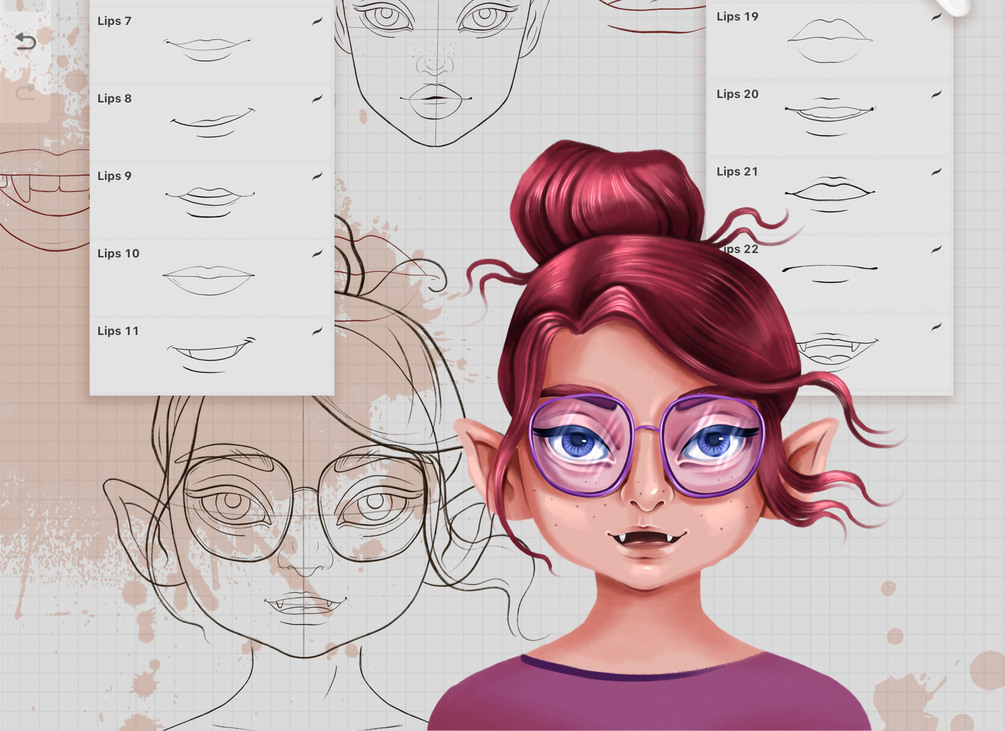This screenshot has height=731, width=1005.
Task: Click the stroke icon in Lips 21 row
Action: tap(936, 172)
